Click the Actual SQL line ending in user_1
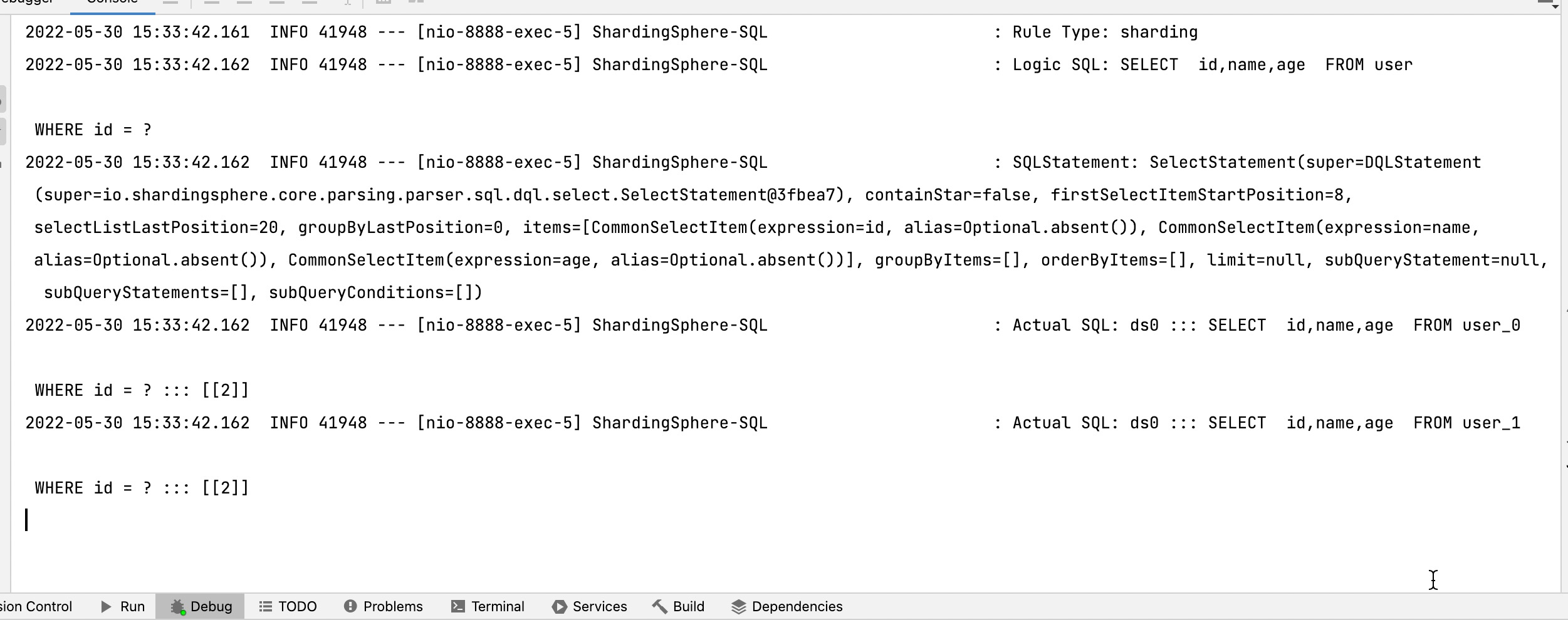The width and height of the screenshot is (1568, 620). pyautogui.click(x=773, y=423)
